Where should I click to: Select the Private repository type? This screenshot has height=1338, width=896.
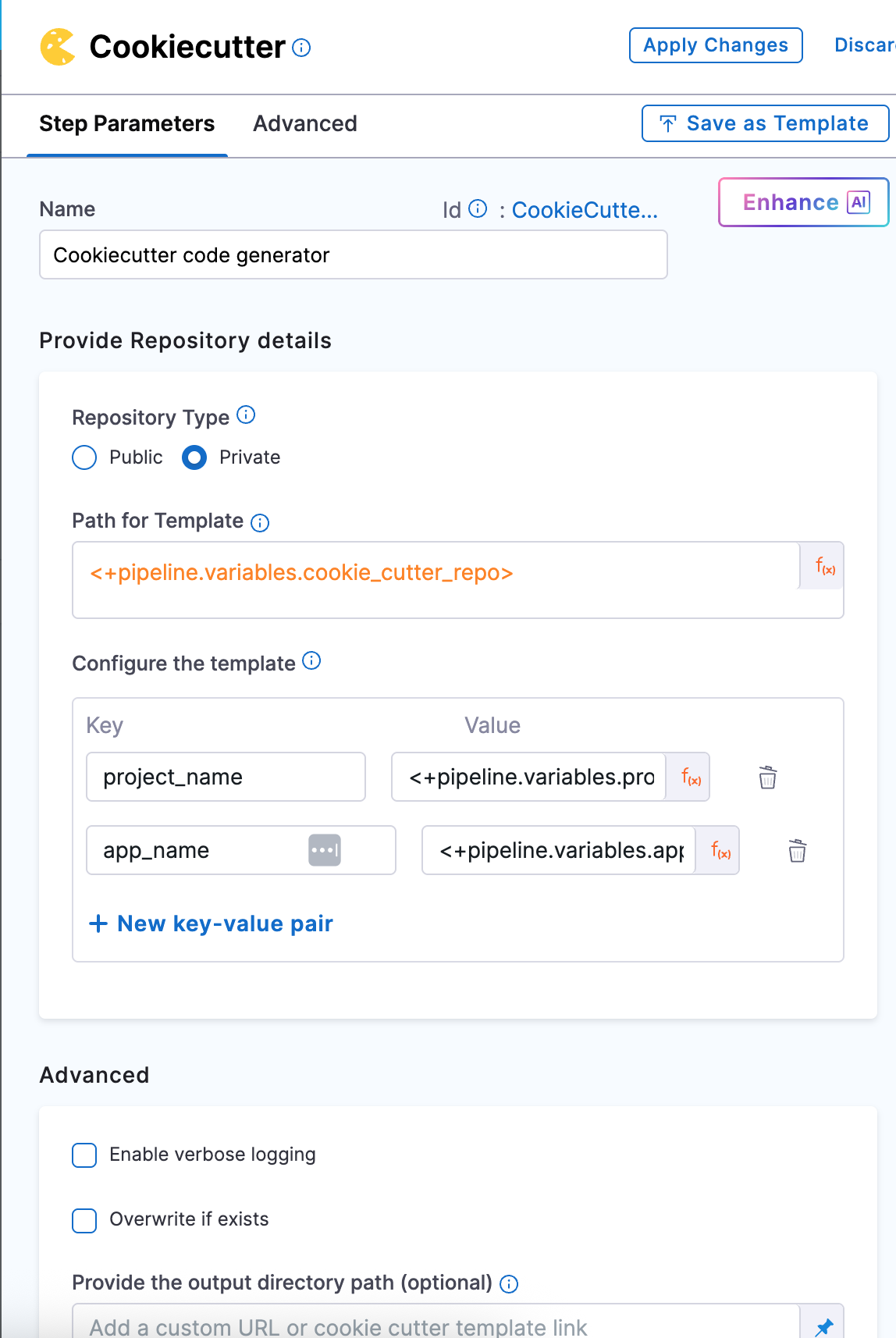[x=194, y=457]
